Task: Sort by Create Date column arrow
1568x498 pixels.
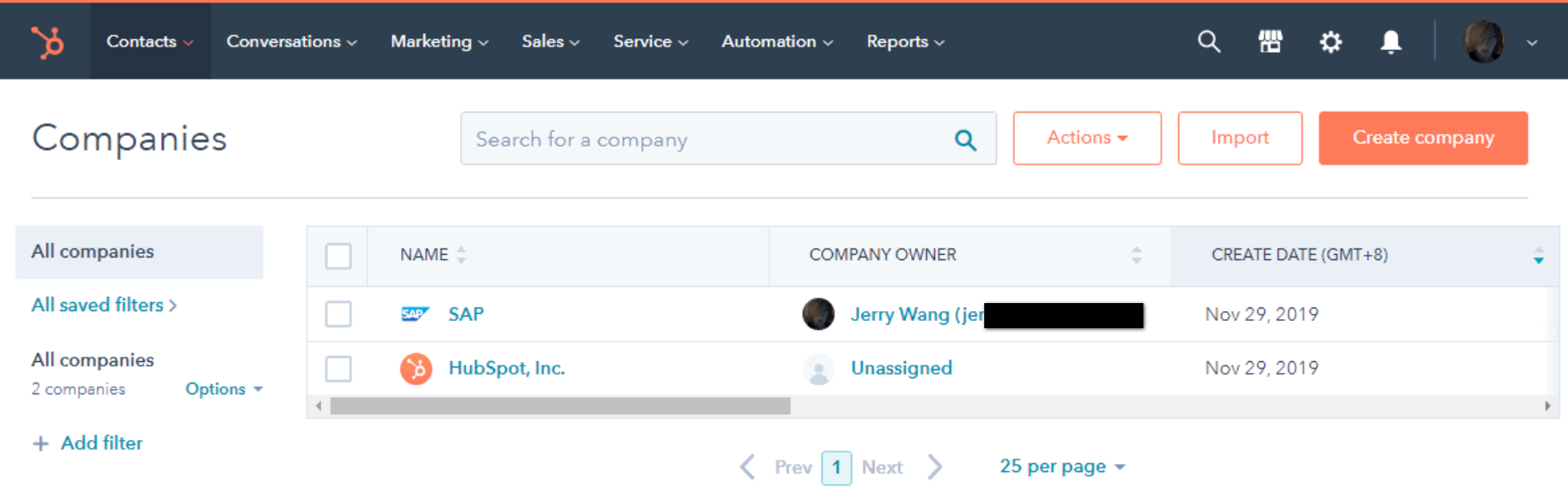Action: coord(1538,256)
